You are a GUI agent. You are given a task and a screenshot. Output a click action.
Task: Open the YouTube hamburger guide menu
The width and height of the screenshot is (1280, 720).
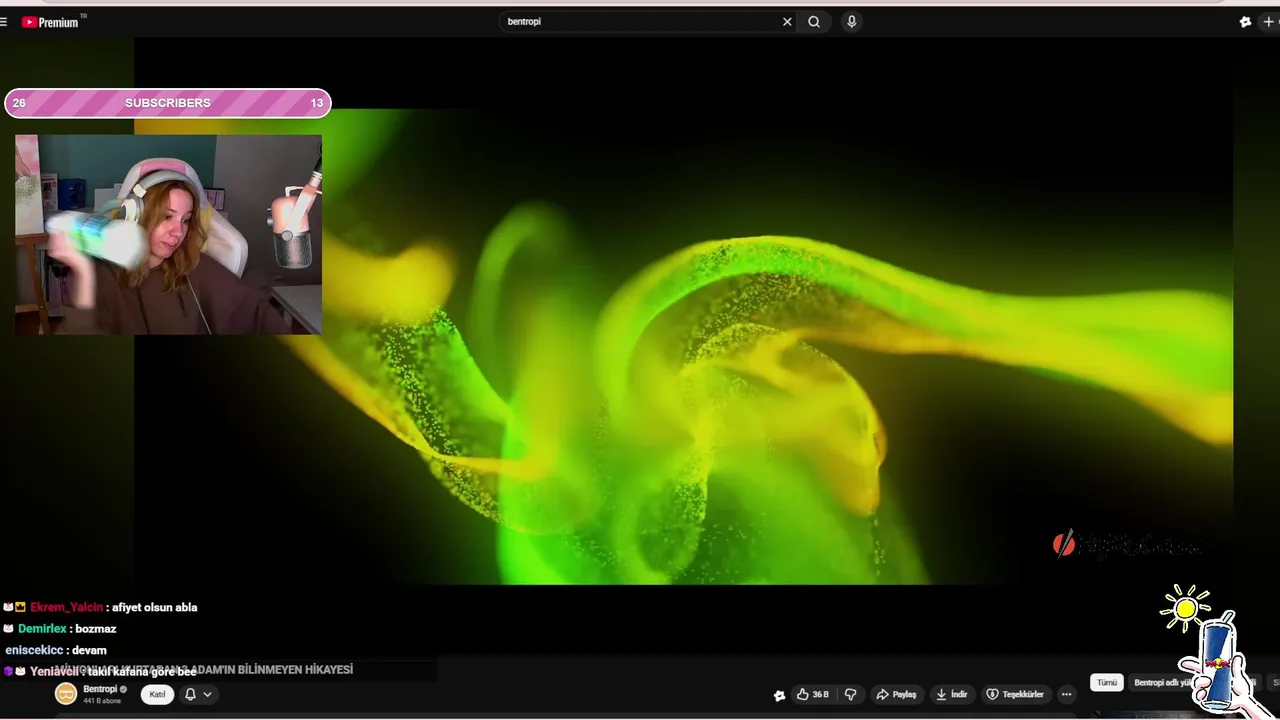coord(4,21)
